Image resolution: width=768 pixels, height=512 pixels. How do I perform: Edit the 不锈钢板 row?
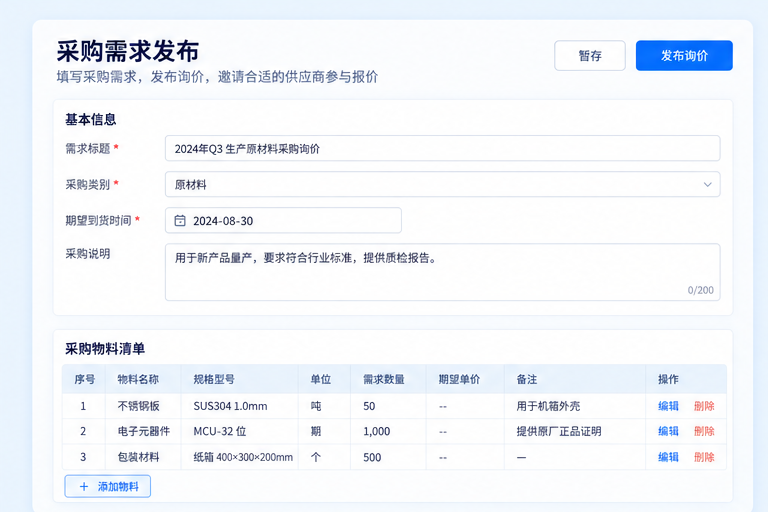click(x=668, y=406)
